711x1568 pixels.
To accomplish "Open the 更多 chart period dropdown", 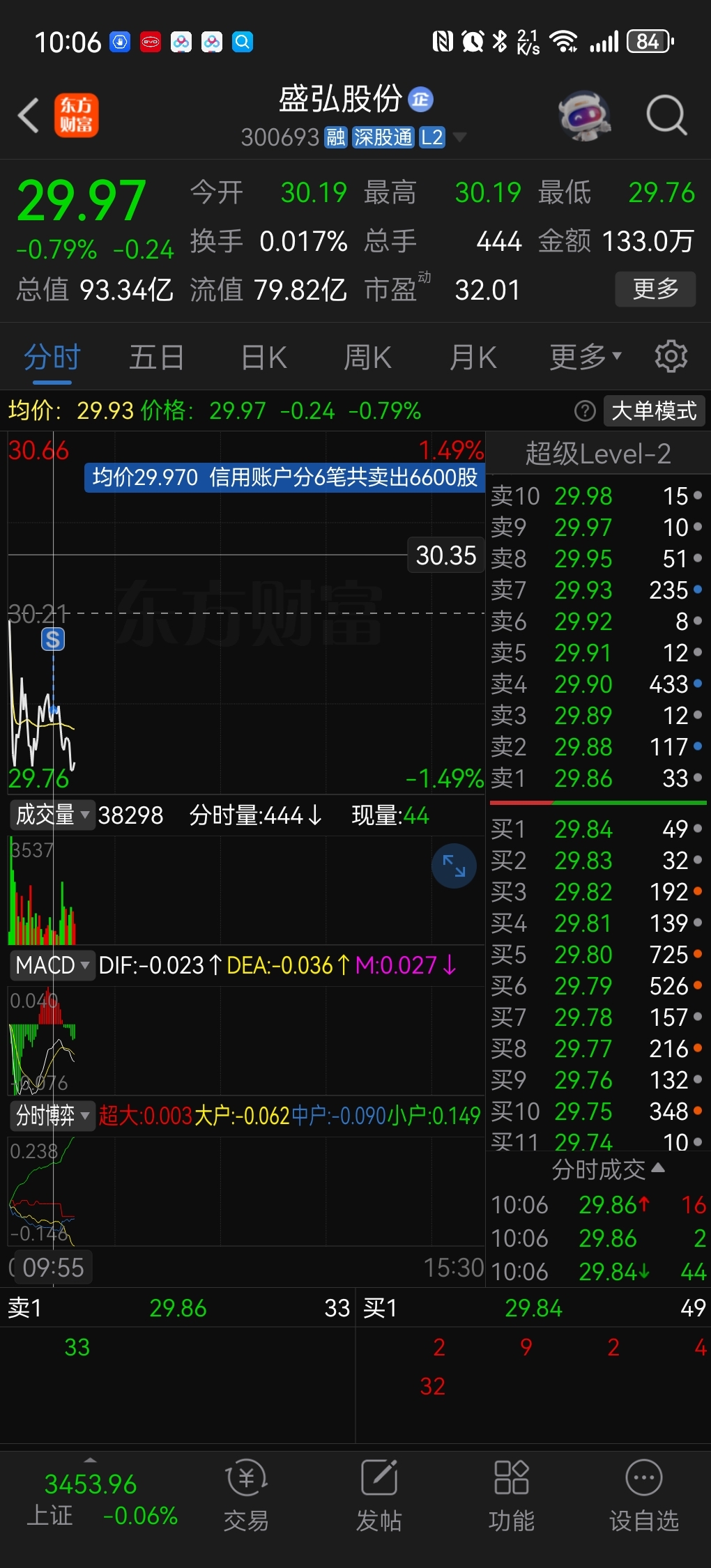I will 585,357.
